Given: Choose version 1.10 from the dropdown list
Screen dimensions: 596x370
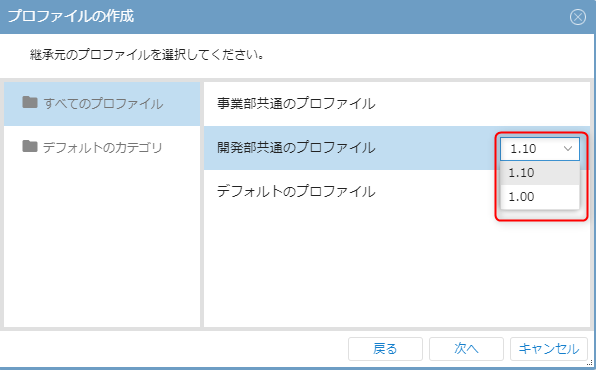Looking at the screenshot, I should (540, 173).
